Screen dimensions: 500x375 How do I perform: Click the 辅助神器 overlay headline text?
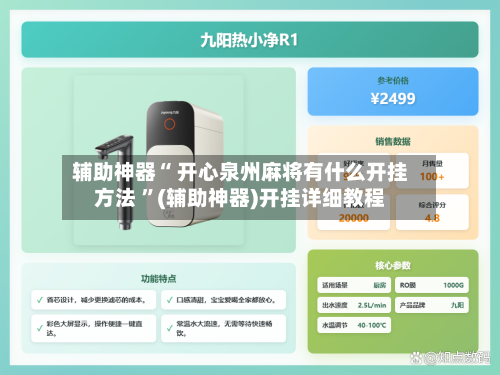pos(240,185)
